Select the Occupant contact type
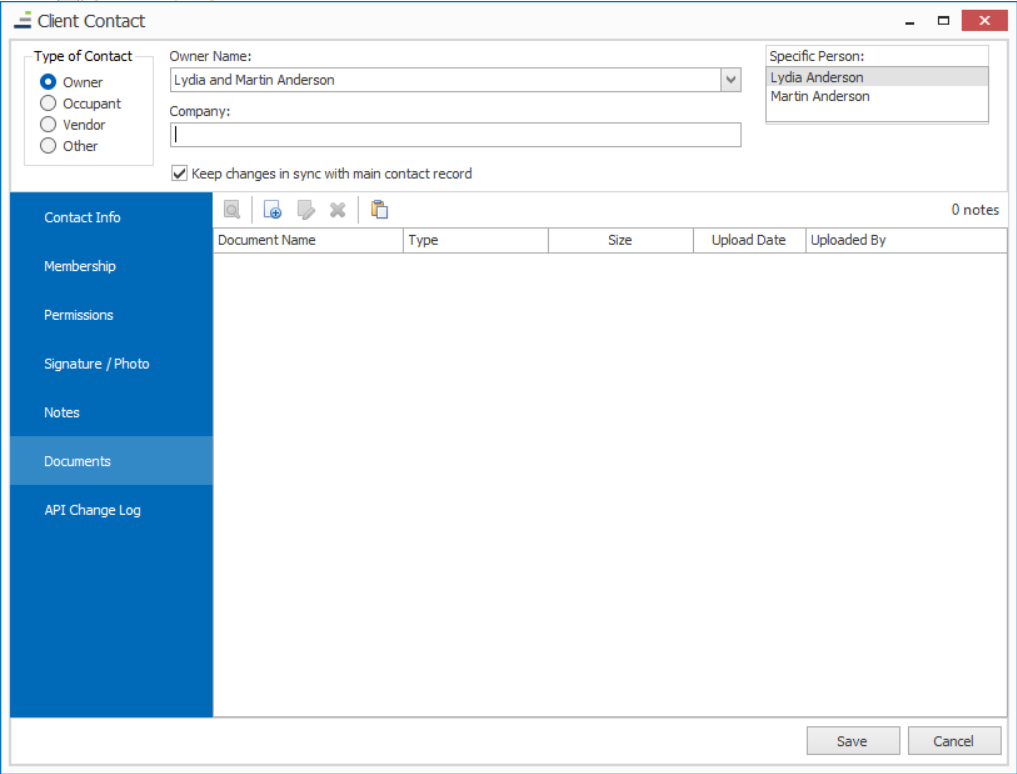 pos(46,103)
